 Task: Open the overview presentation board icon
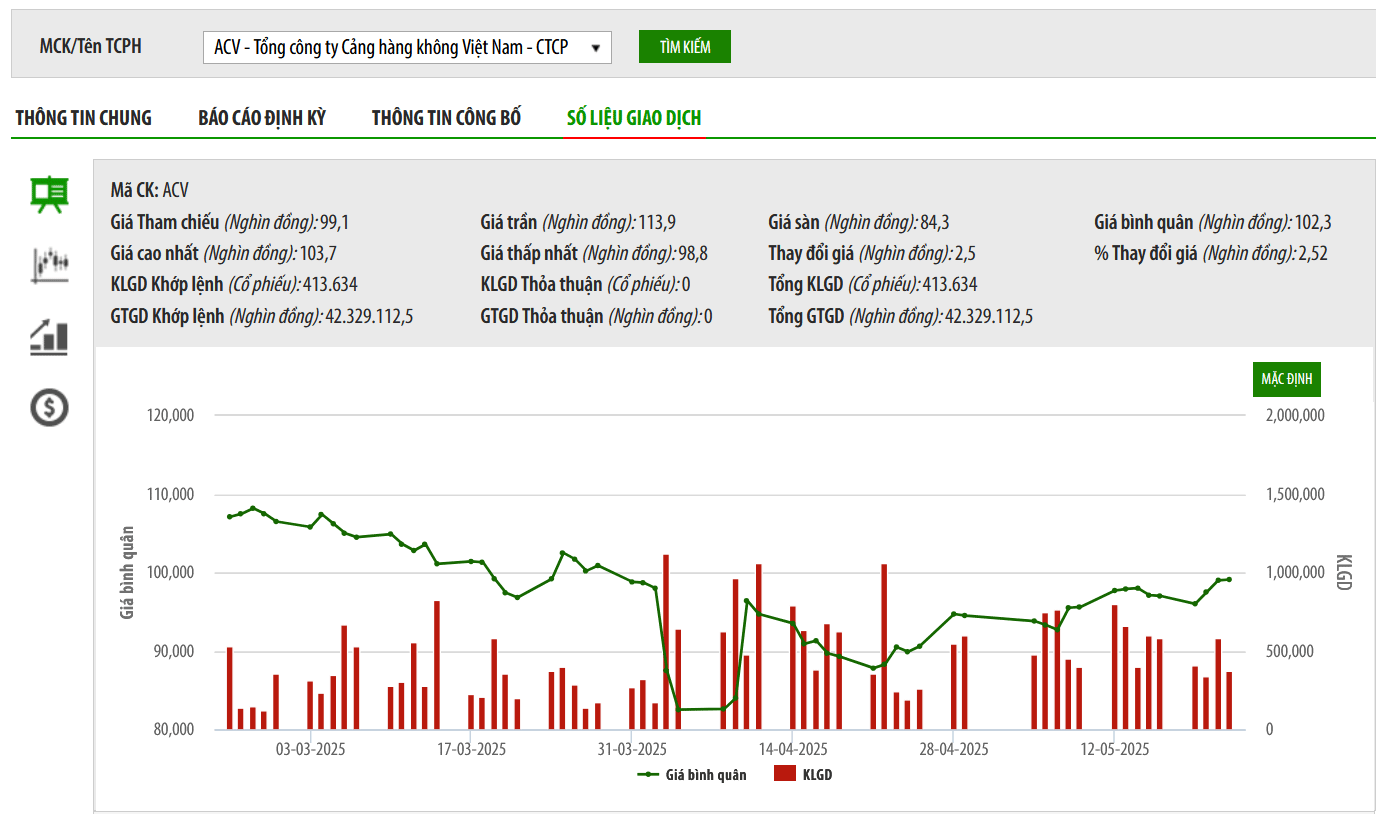(49, 193)
